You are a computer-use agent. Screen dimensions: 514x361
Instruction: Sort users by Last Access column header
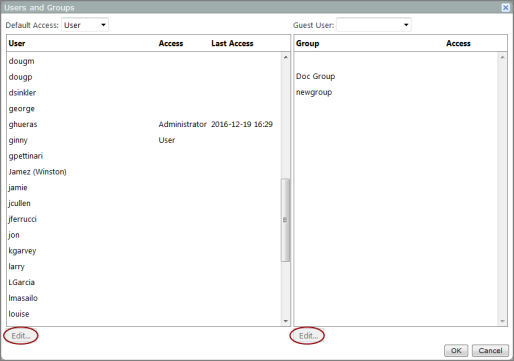coord(232,43)
